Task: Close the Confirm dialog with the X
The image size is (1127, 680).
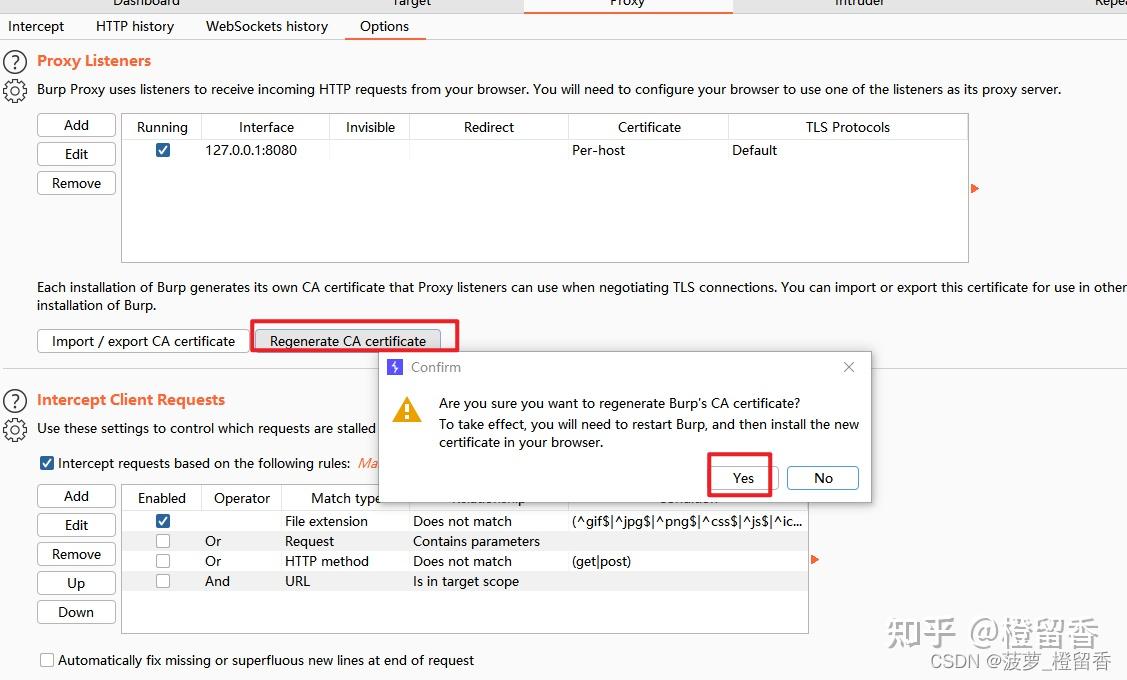Action: [x=848, y=367]
